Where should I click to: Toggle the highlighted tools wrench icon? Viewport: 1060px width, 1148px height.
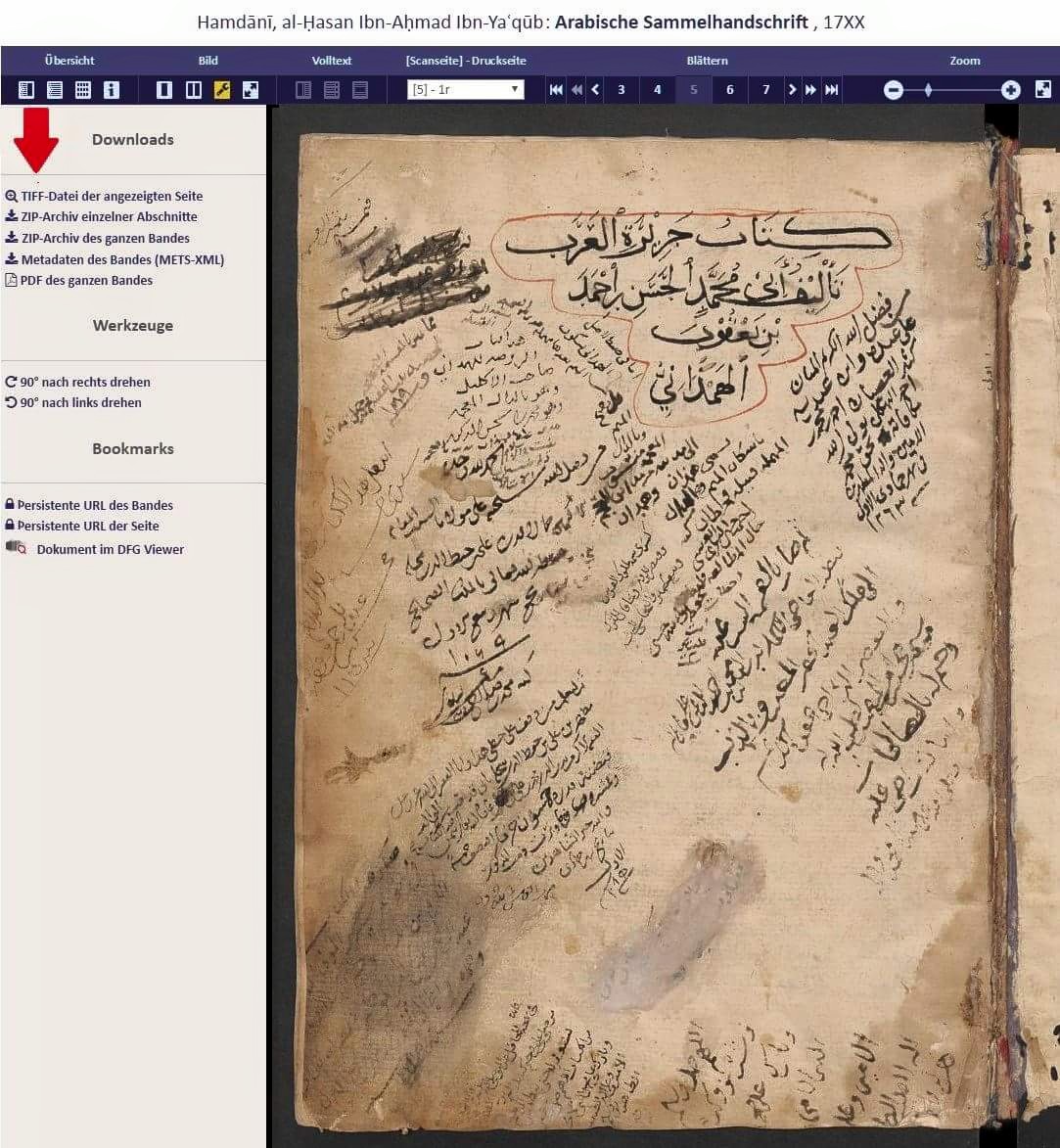pyautogui.click(x=222, y=90)
